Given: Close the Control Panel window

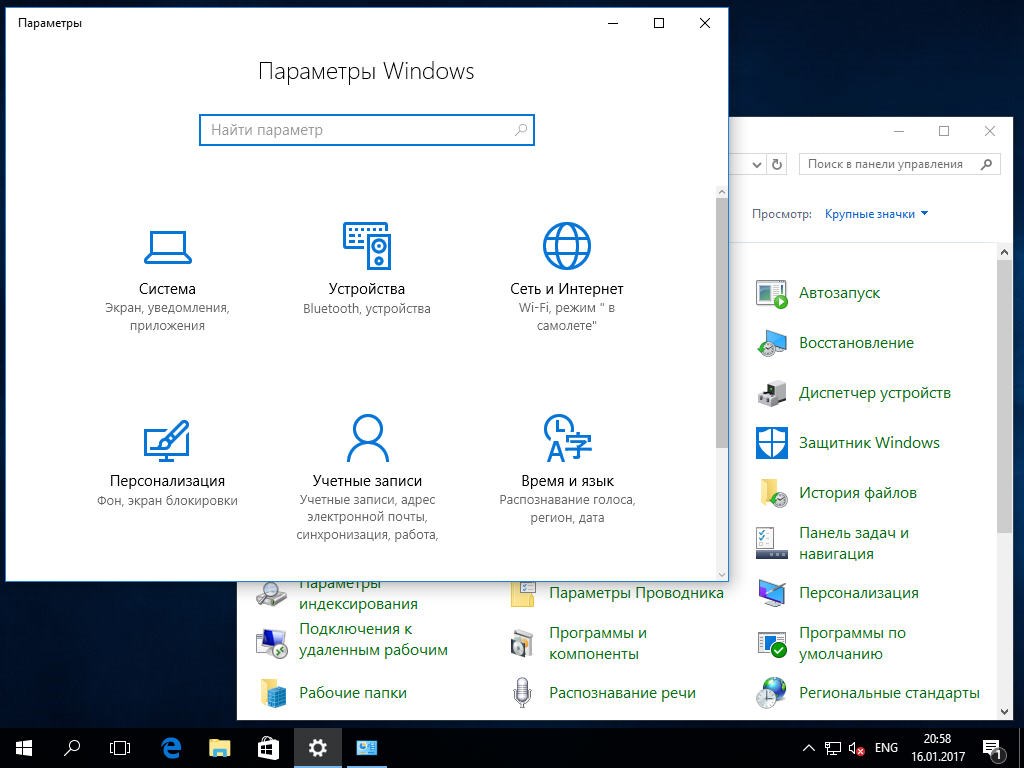Looking at the screenshot, I should tap(989, 131).
